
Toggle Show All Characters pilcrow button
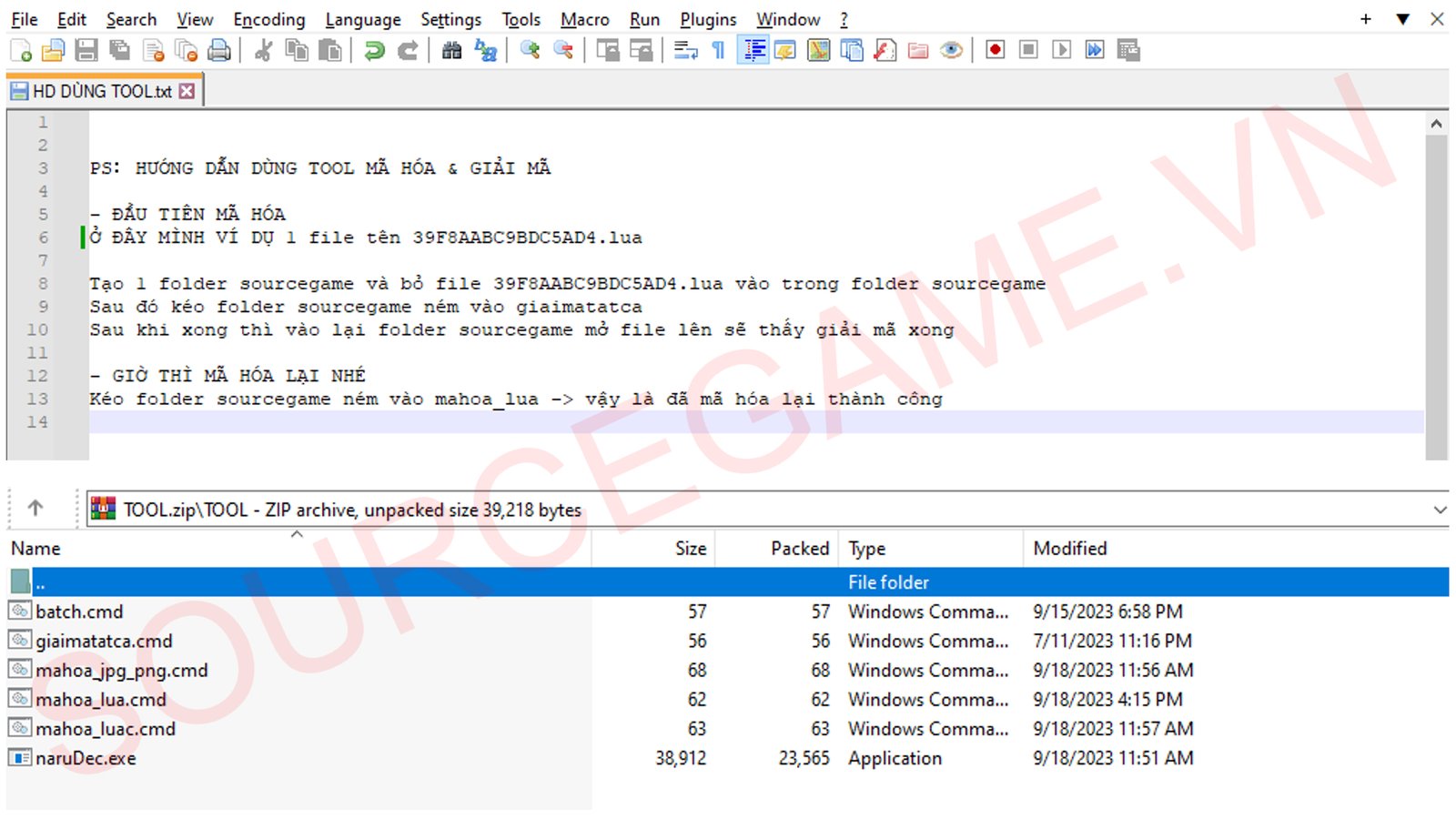pyautogui.click(x=719, y=51)
